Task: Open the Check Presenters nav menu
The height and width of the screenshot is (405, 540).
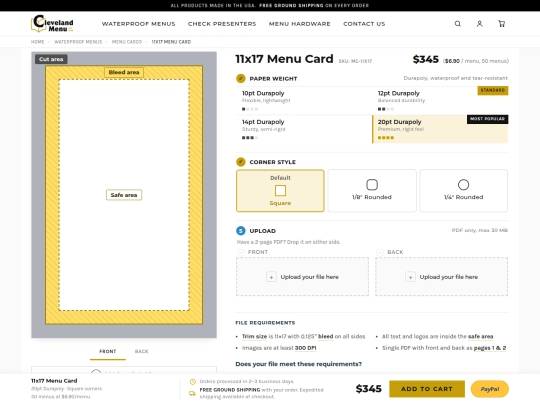Action: pyautogui.click(x=222, y=24)
